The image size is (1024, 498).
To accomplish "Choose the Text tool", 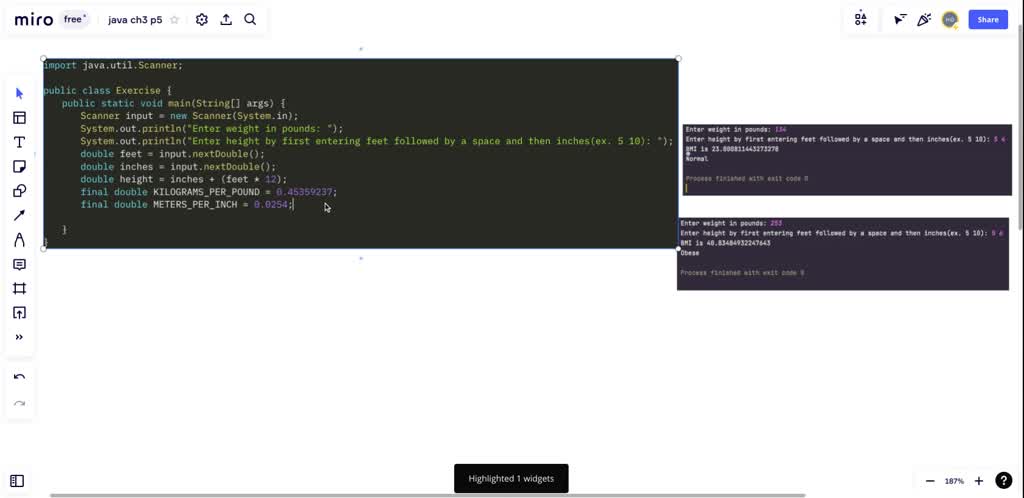I will point(19,142).
